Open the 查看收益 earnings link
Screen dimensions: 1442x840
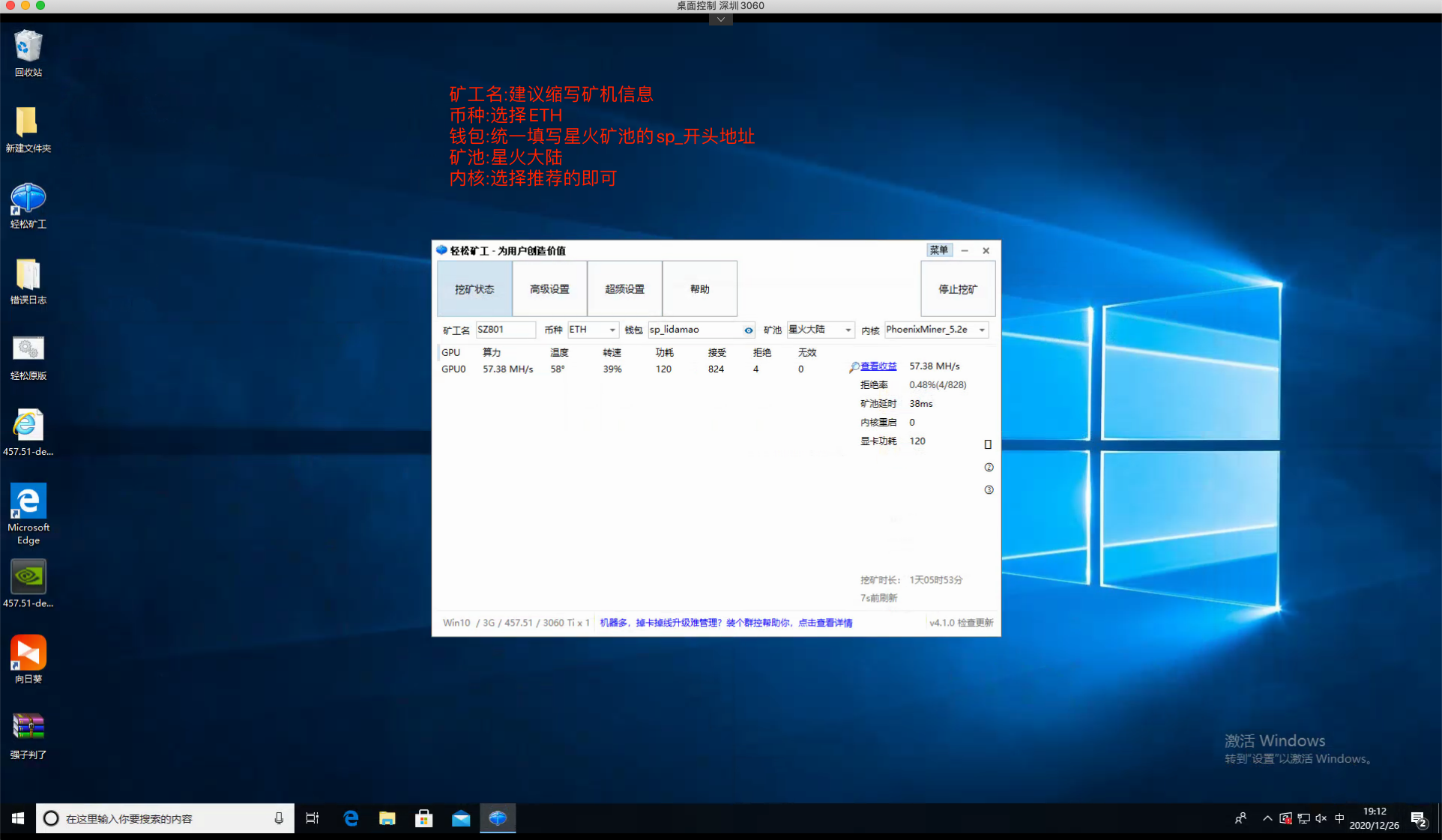[x=878, y=366]
